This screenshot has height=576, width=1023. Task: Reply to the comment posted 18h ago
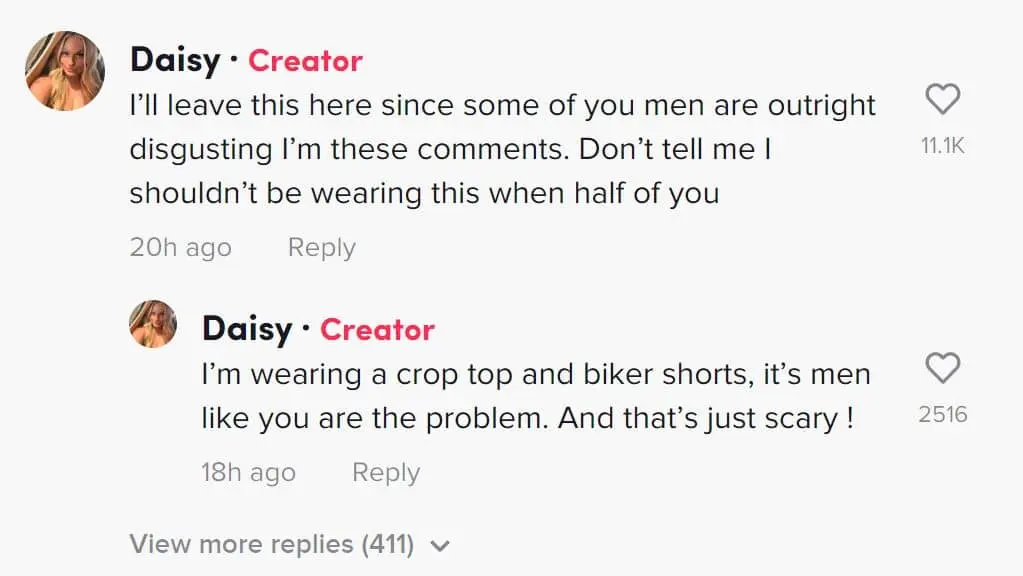385,472
